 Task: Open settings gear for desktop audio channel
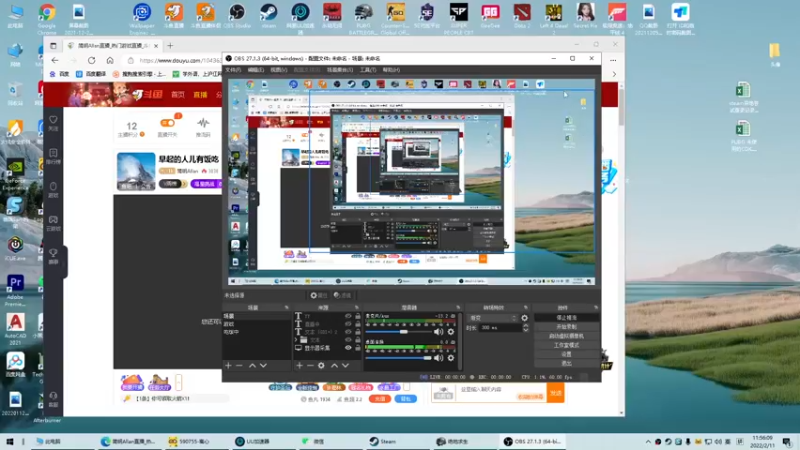(x=451, y=358)
